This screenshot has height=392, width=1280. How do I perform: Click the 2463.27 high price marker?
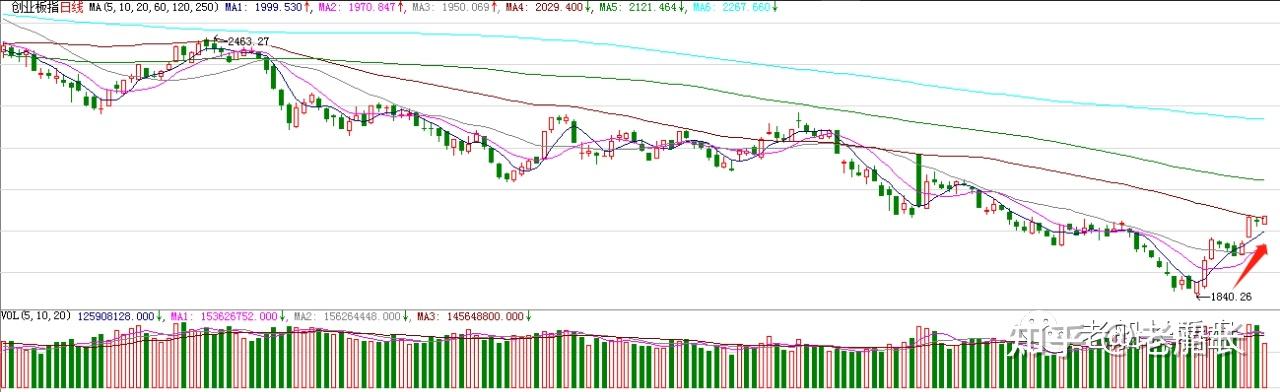[248, 41]
